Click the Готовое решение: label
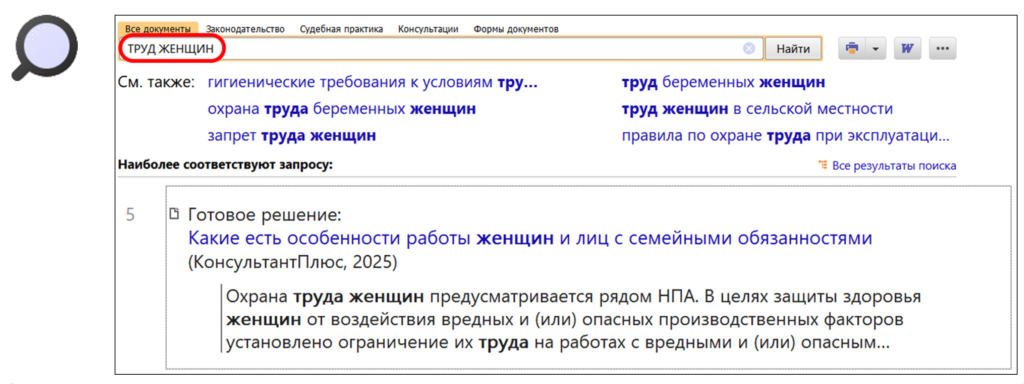The image size is (1024, 384). point(264,215)
